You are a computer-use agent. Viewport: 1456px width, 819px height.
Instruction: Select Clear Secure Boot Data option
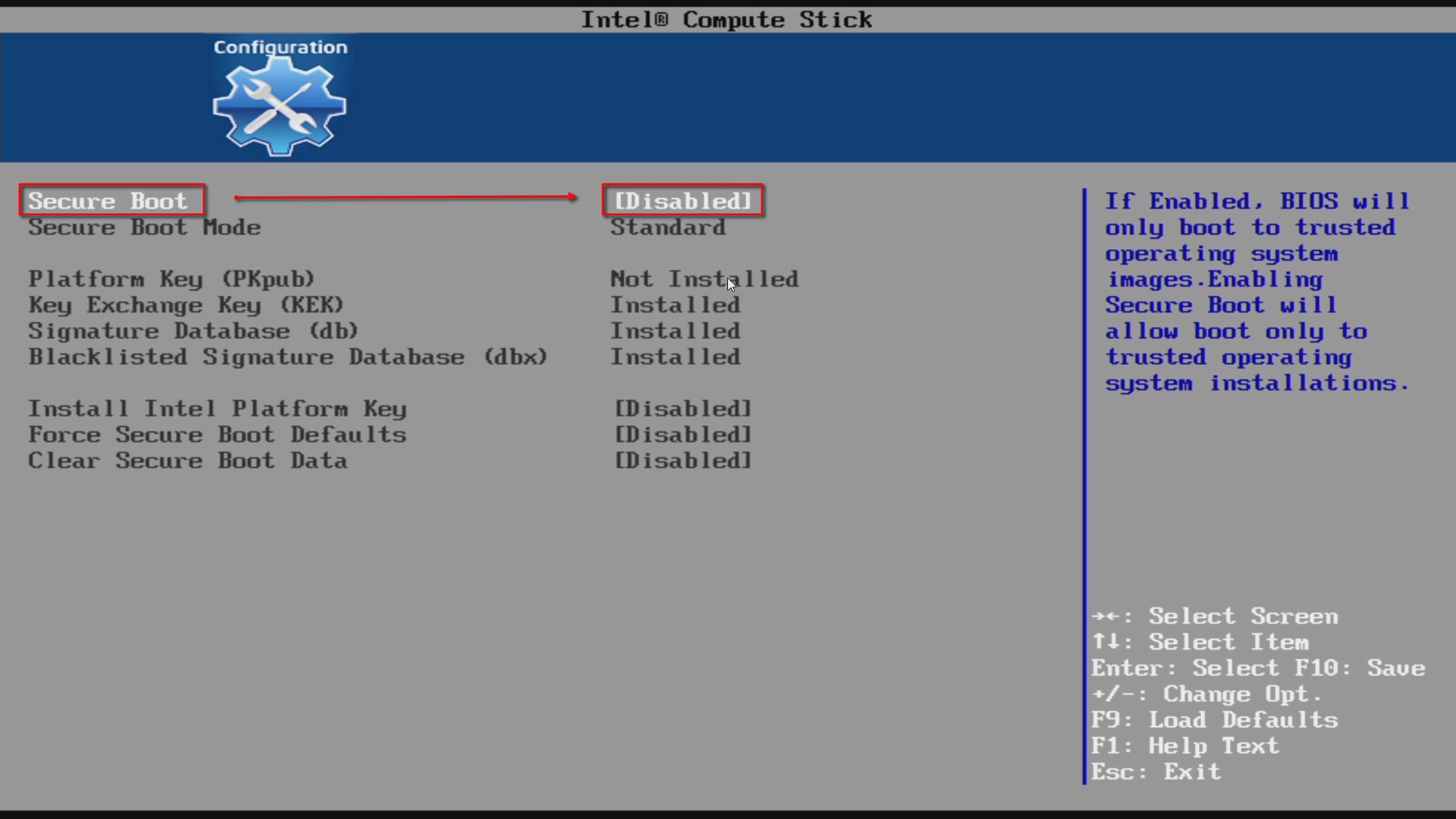(x=187, y=461)
